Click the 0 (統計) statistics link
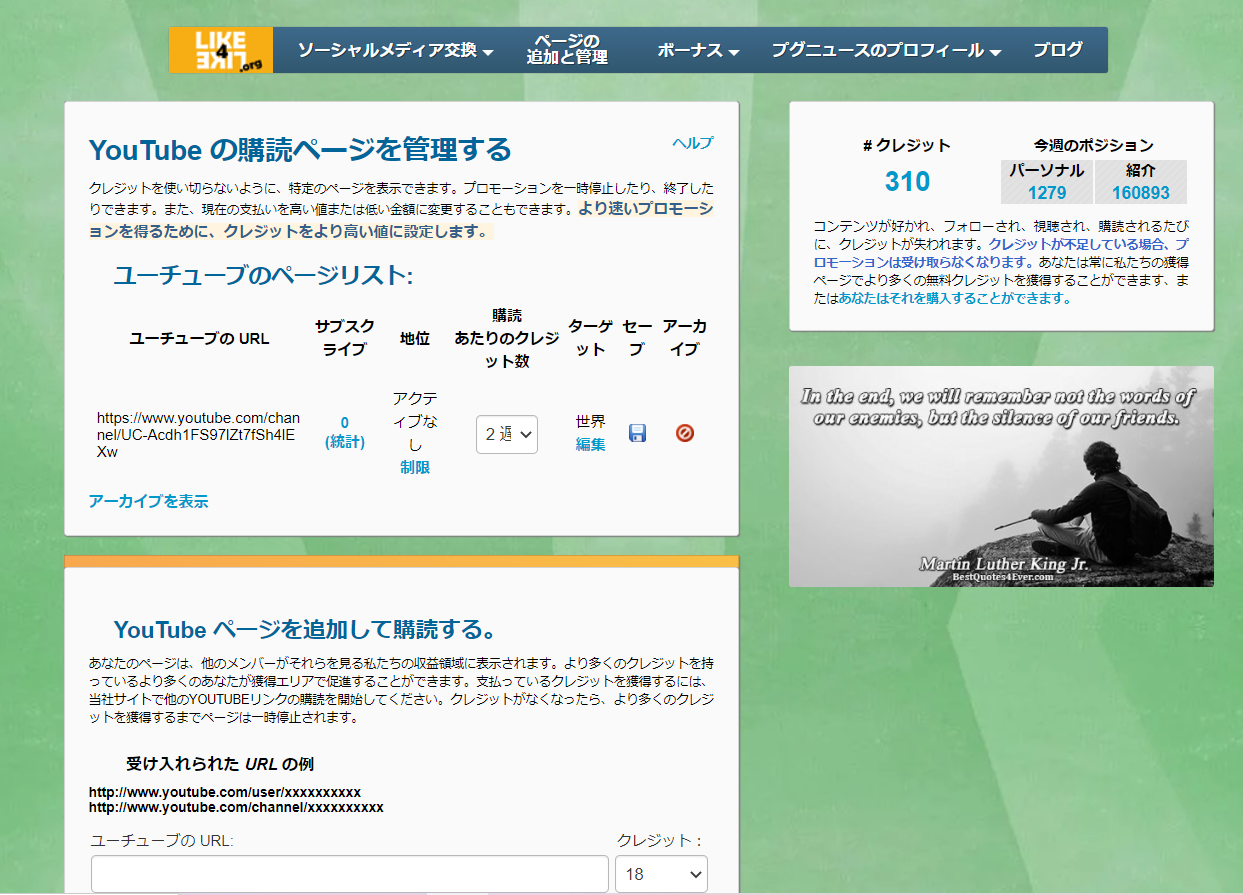 click(345, 432)
